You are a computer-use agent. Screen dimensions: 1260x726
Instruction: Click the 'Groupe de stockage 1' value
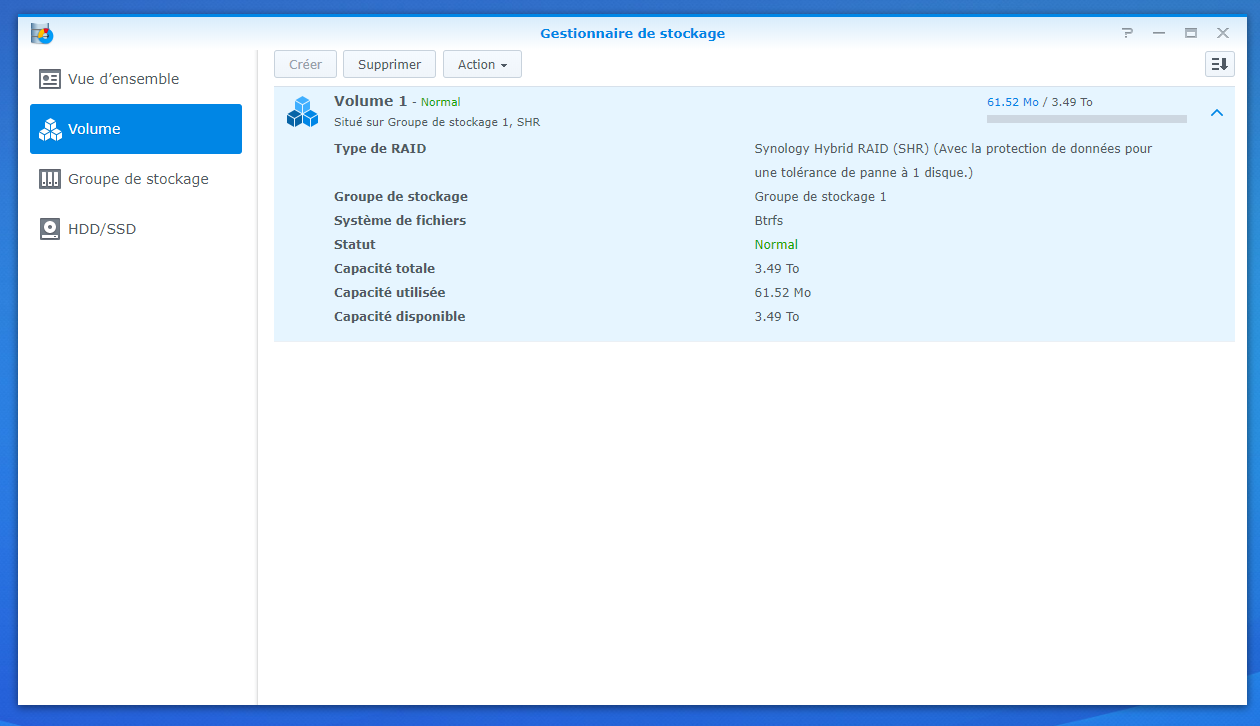[x=820, y=197]
